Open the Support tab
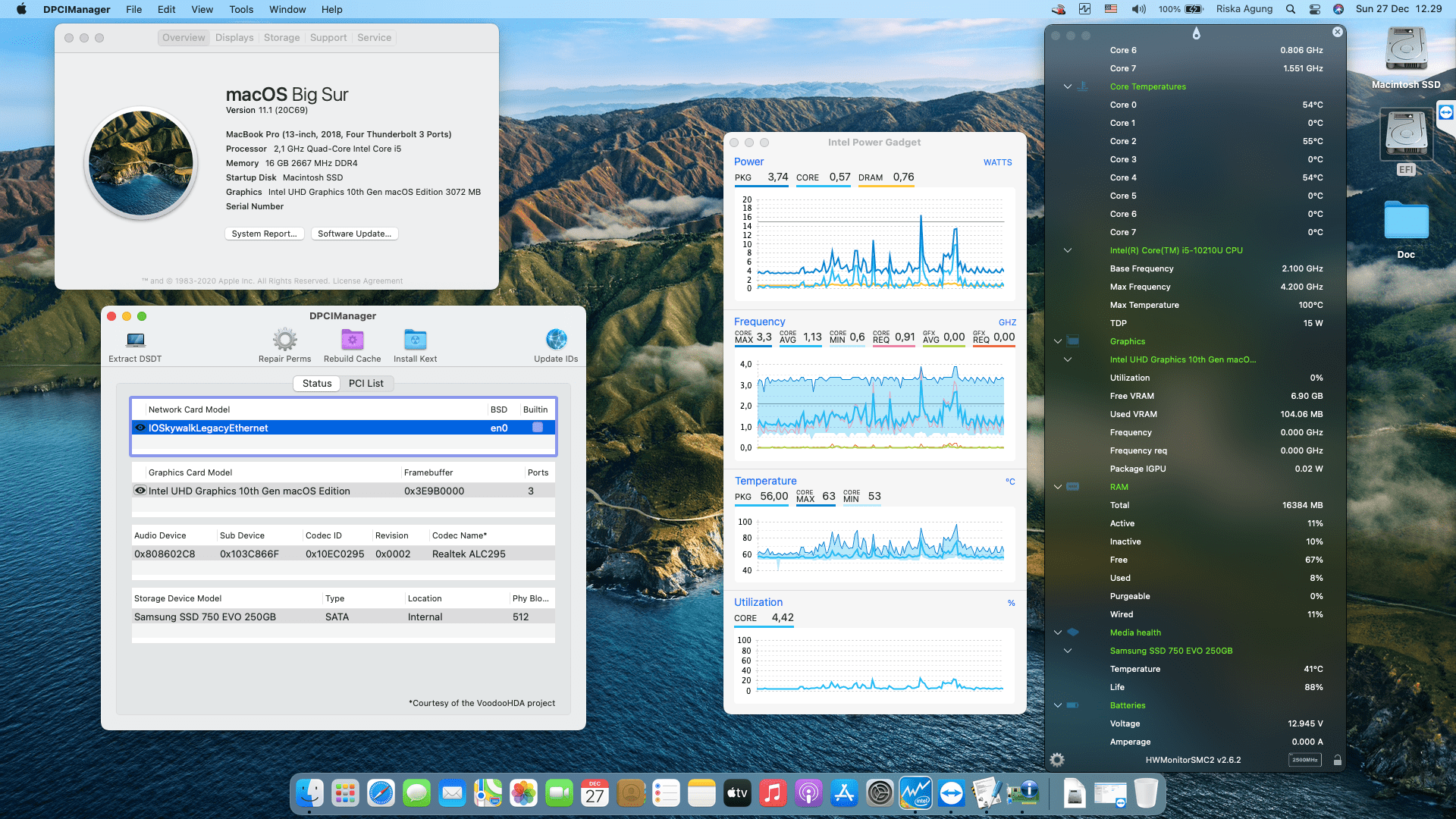This screenshot has height=819, width=1456. [328, 37]
